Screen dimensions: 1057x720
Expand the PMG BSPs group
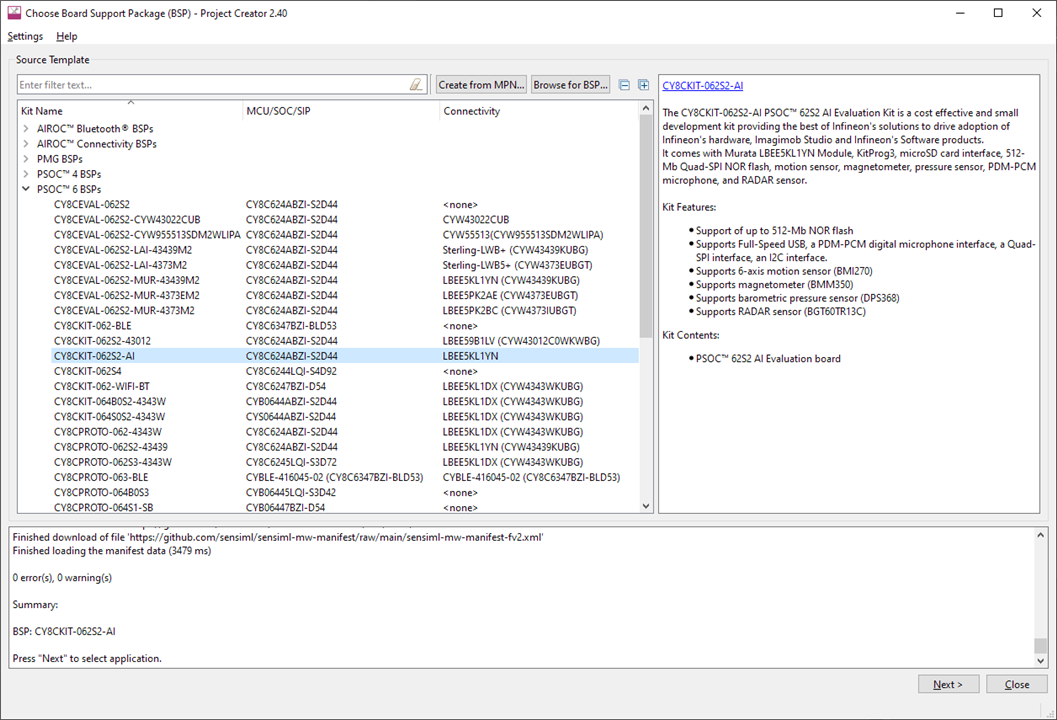(x=26, y=159)
